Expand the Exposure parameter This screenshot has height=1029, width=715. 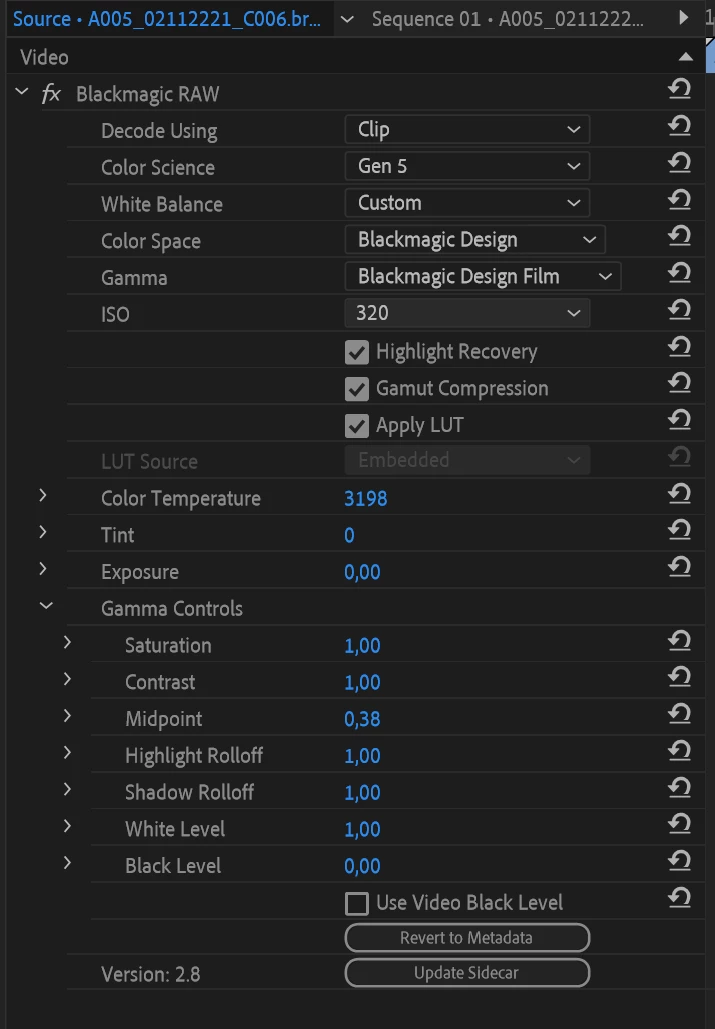point(43,569)
